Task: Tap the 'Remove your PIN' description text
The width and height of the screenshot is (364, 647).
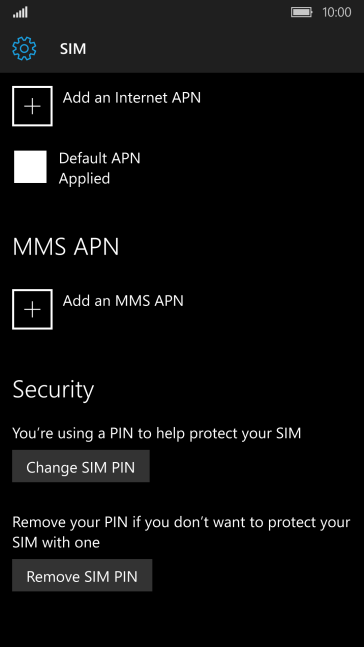Action: pyautogui.click(x=181, y=532)
